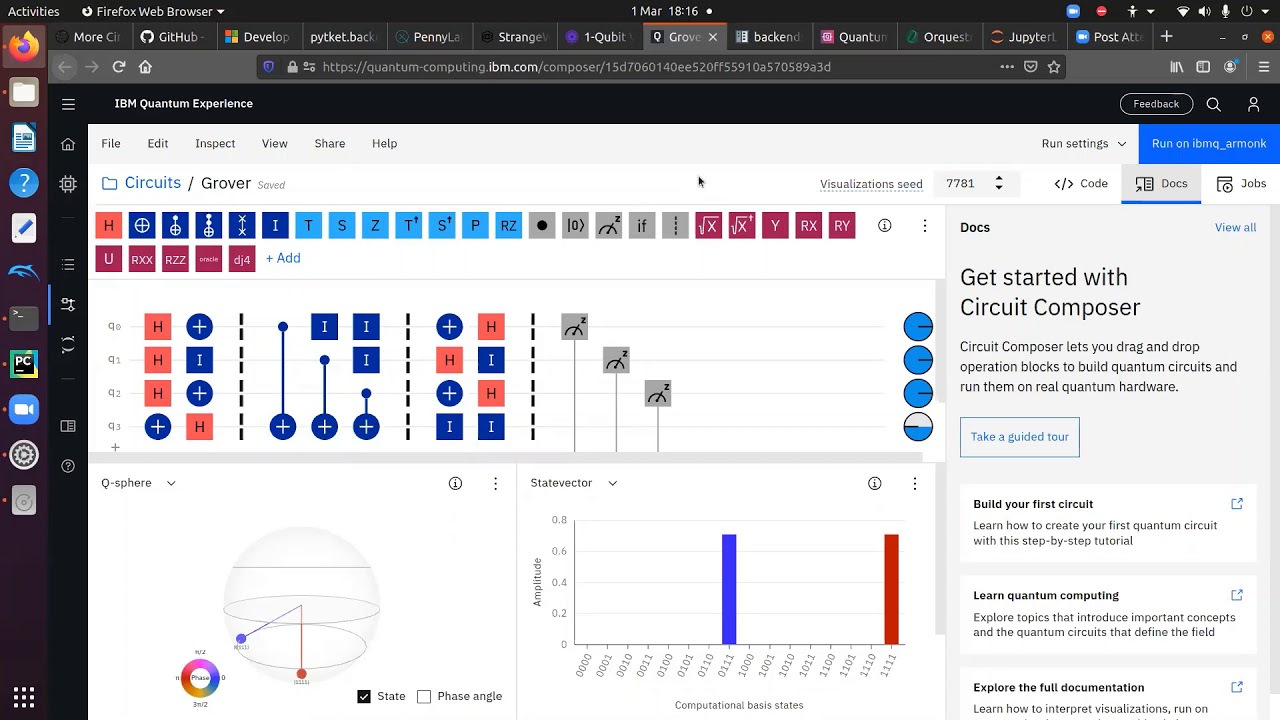
Task: Choose the custom 'oracle' gate in the palette
Action: 209,259
